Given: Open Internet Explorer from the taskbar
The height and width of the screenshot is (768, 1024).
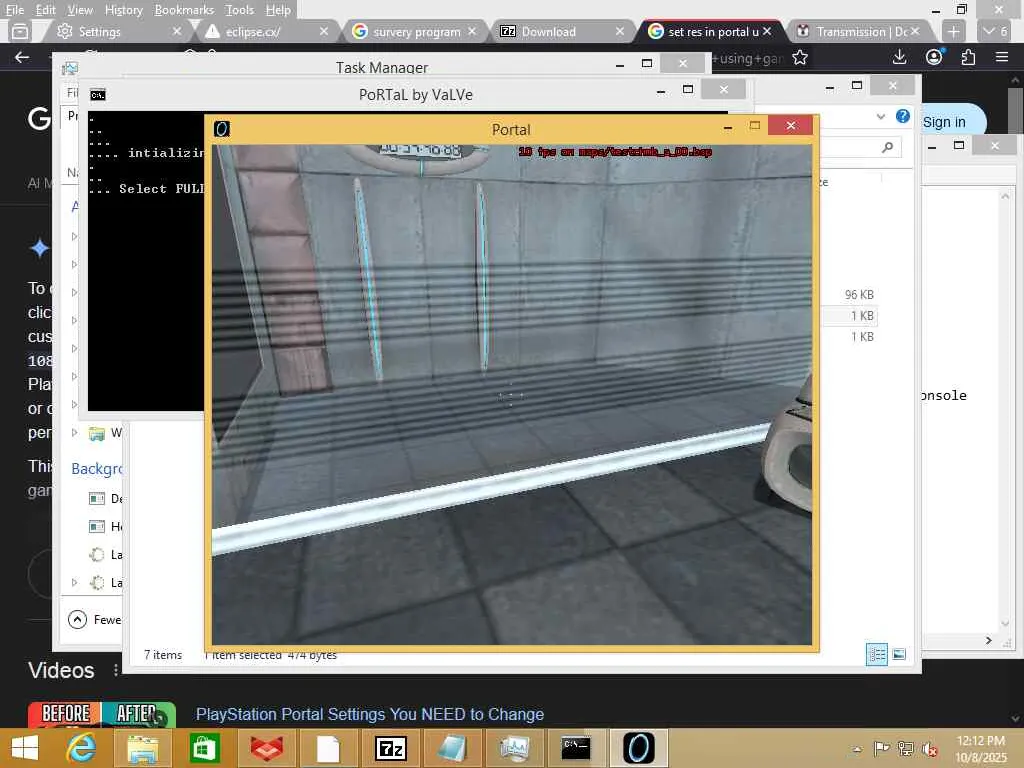Looking at the screenshot, I should pos(82,748).
